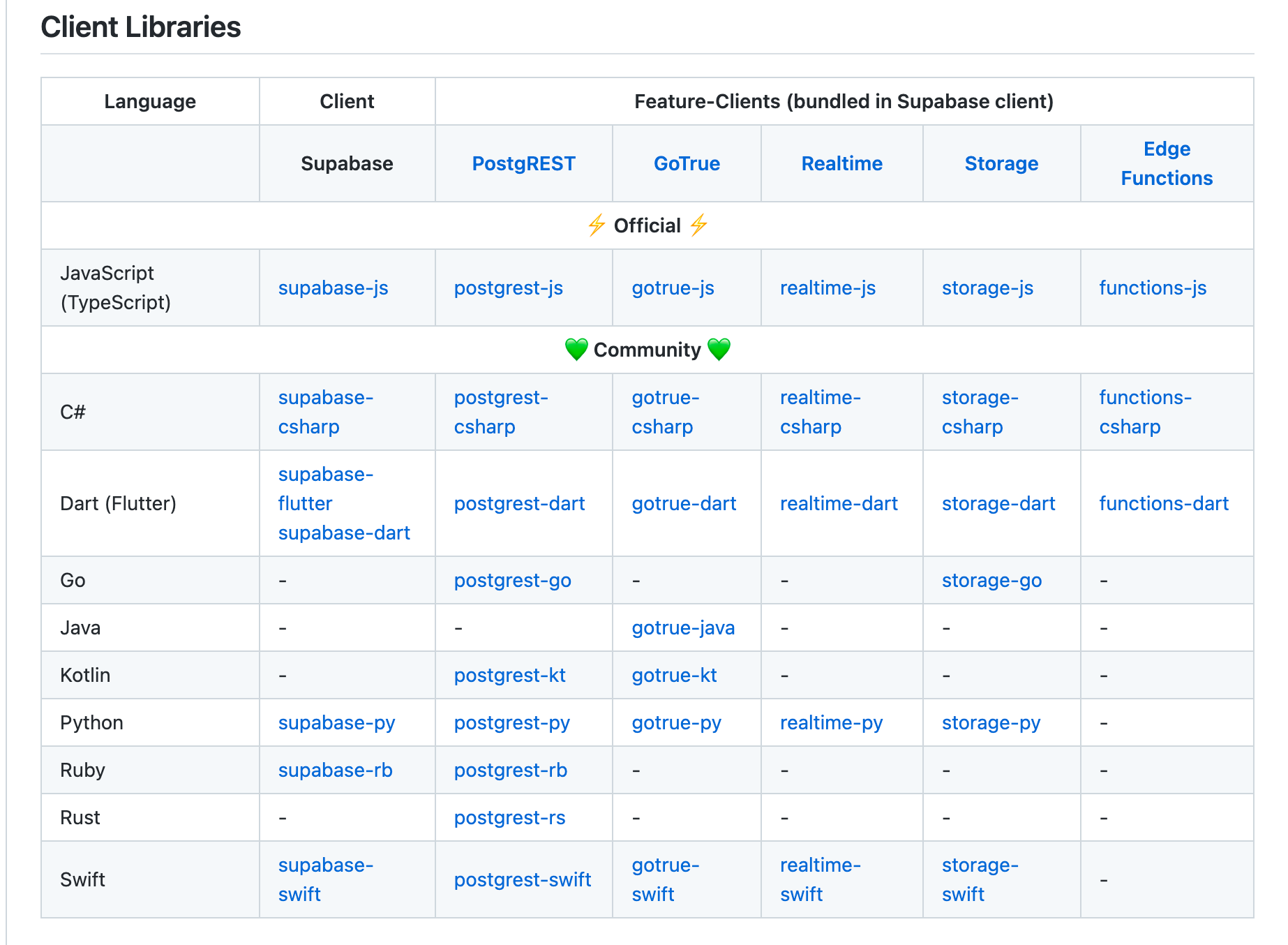Open the supabase-py Python client link
Image resolution: width=1288 pixels, height=945 pixels.
pos(337,722)
